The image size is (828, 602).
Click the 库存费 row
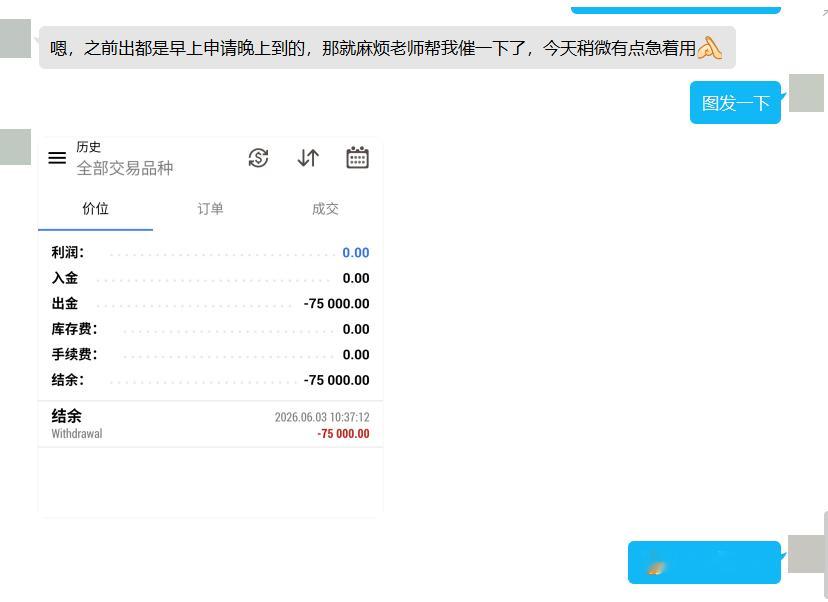click(210, 329)
